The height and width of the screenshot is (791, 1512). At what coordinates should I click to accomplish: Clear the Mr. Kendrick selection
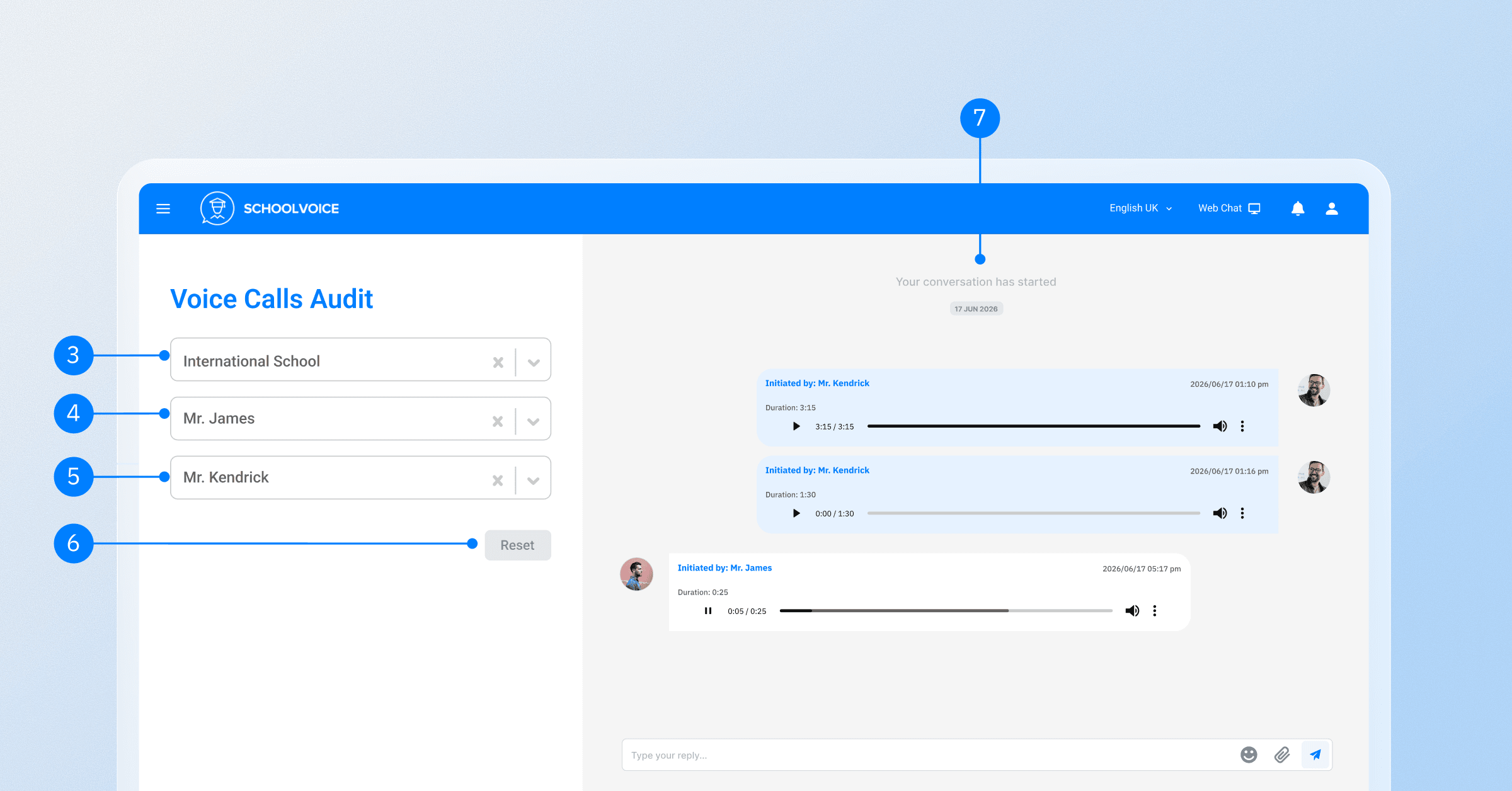click(x=498, y=481)
